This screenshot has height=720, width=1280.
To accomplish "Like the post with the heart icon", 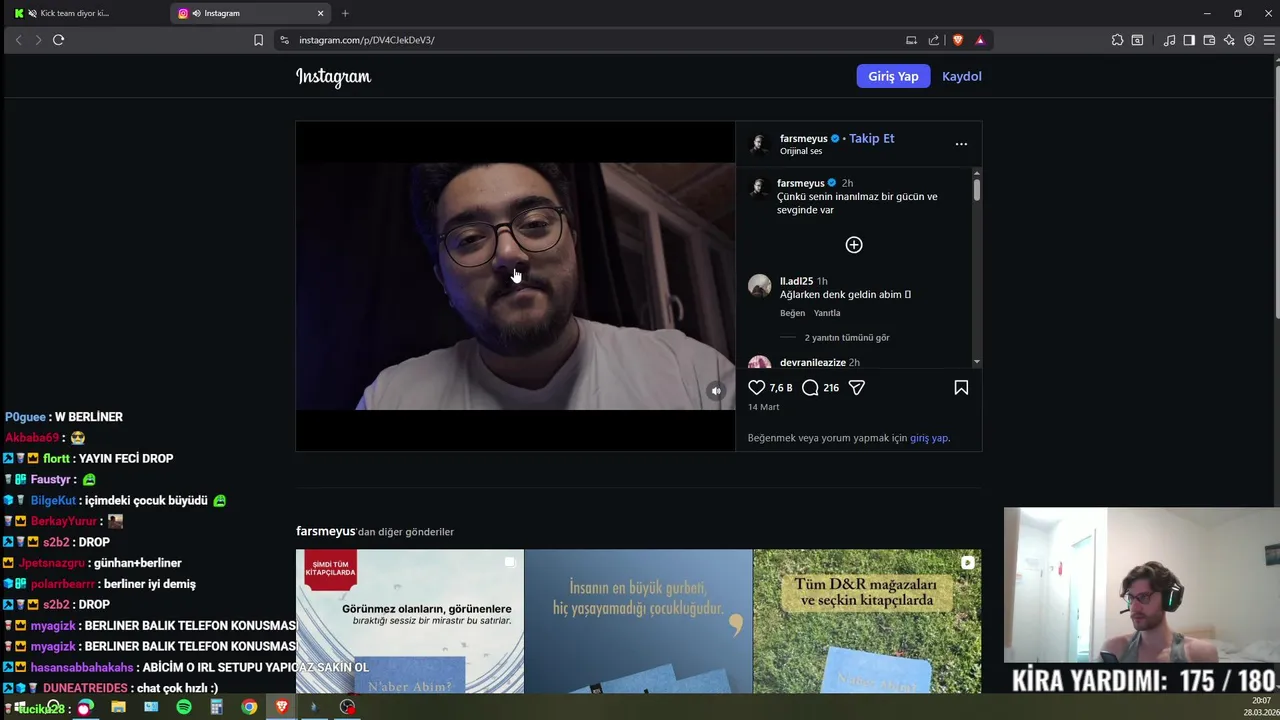I will tap(757, 387).
